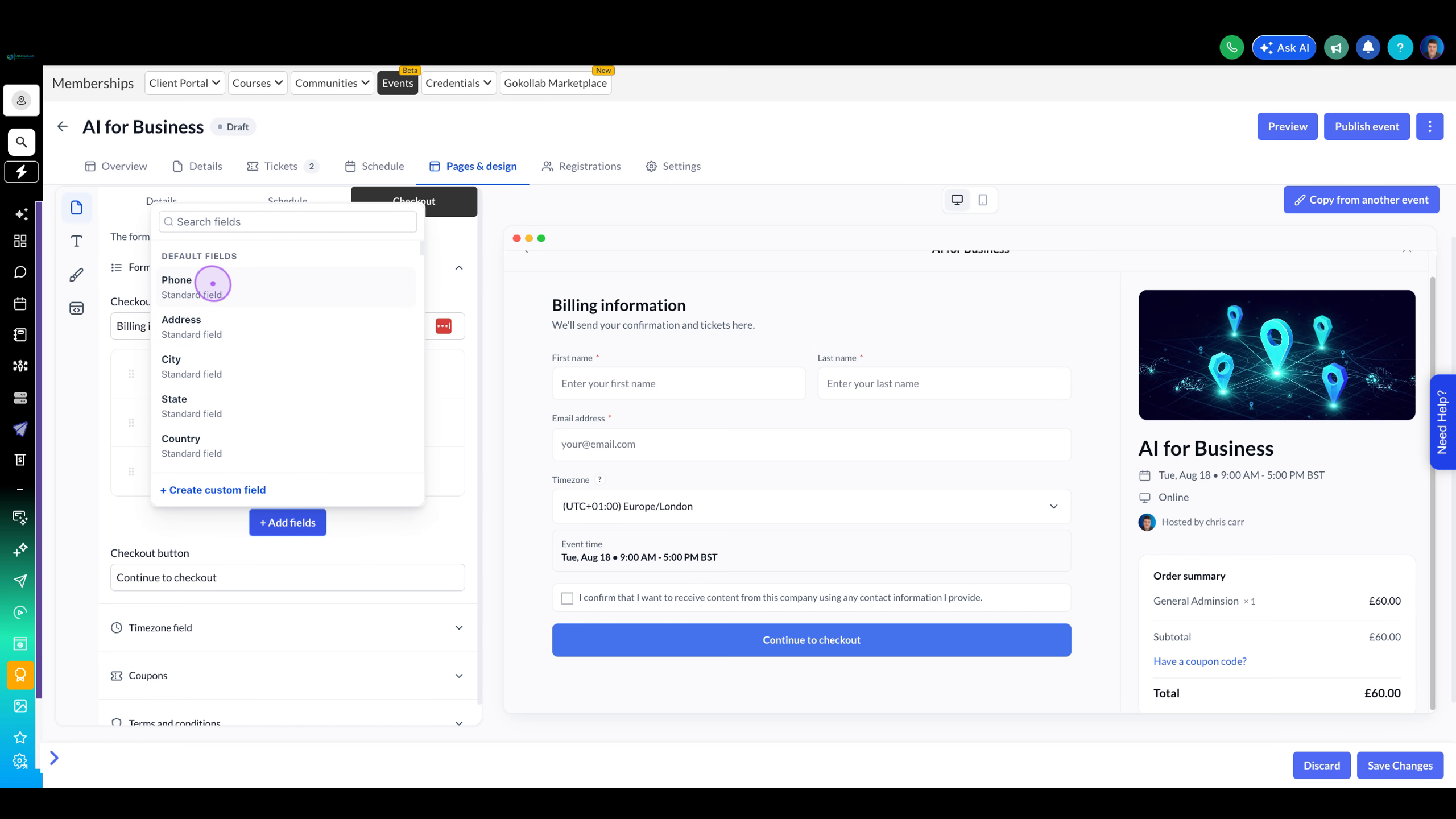
Task: Open the media image icon in left sidebar
Action: point(20,706)
